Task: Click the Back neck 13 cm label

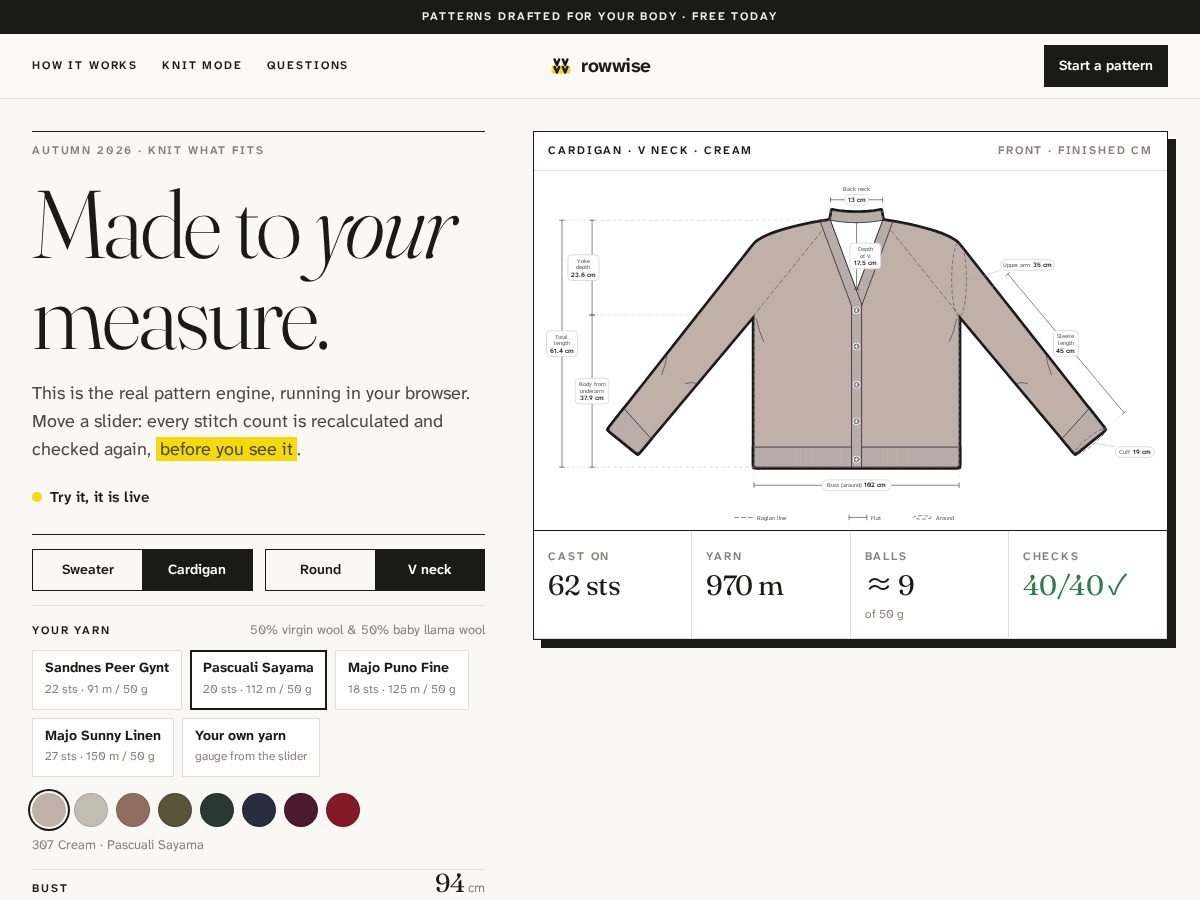Action: pyautogui.click(x=856, y=195)
